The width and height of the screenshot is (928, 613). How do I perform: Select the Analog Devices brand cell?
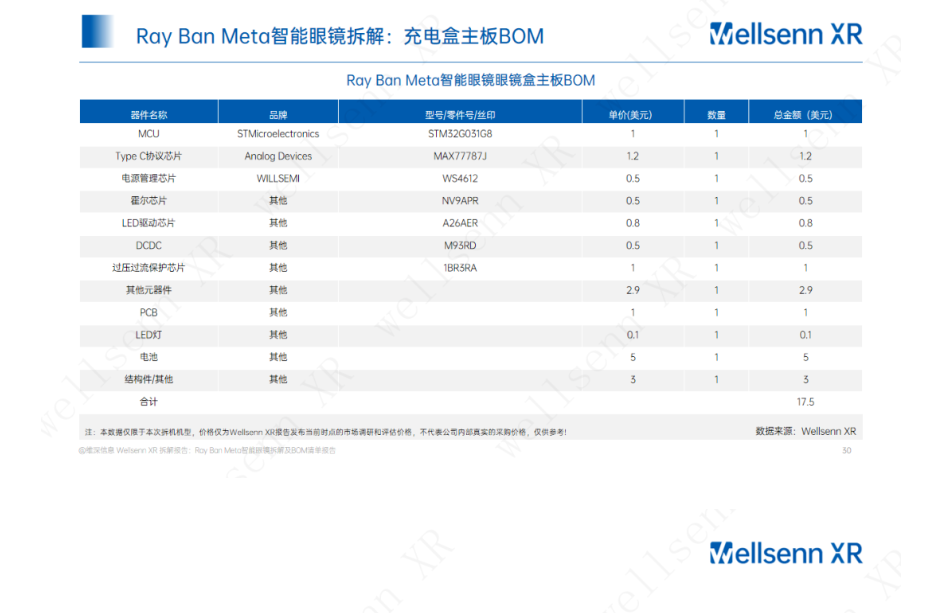[x=278, y=156]
